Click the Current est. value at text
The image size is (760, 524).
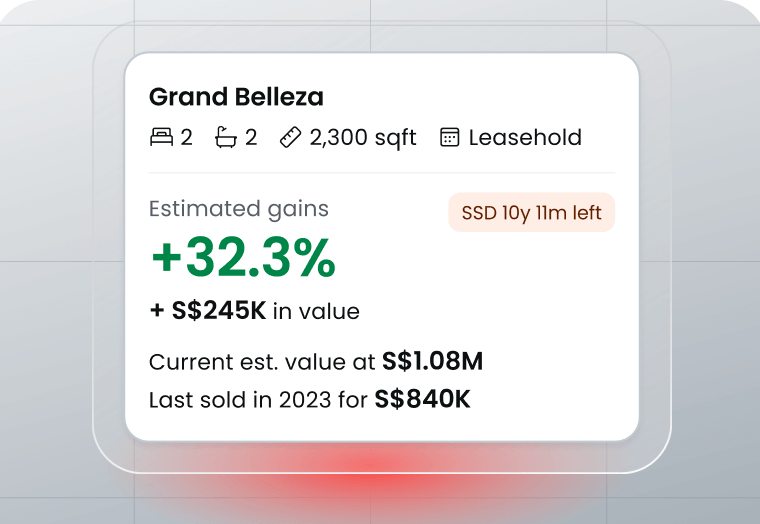262,362
